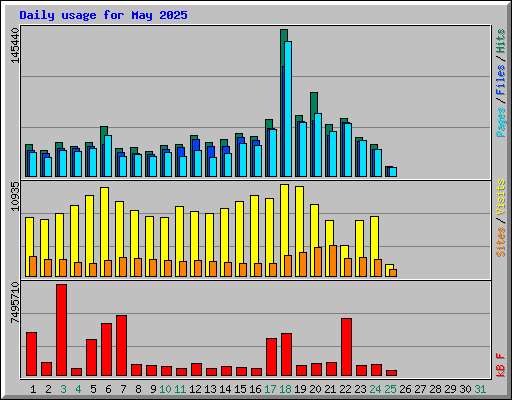Click x-axis day label 22
Viewport: 512px width, 400px height.
345,389
